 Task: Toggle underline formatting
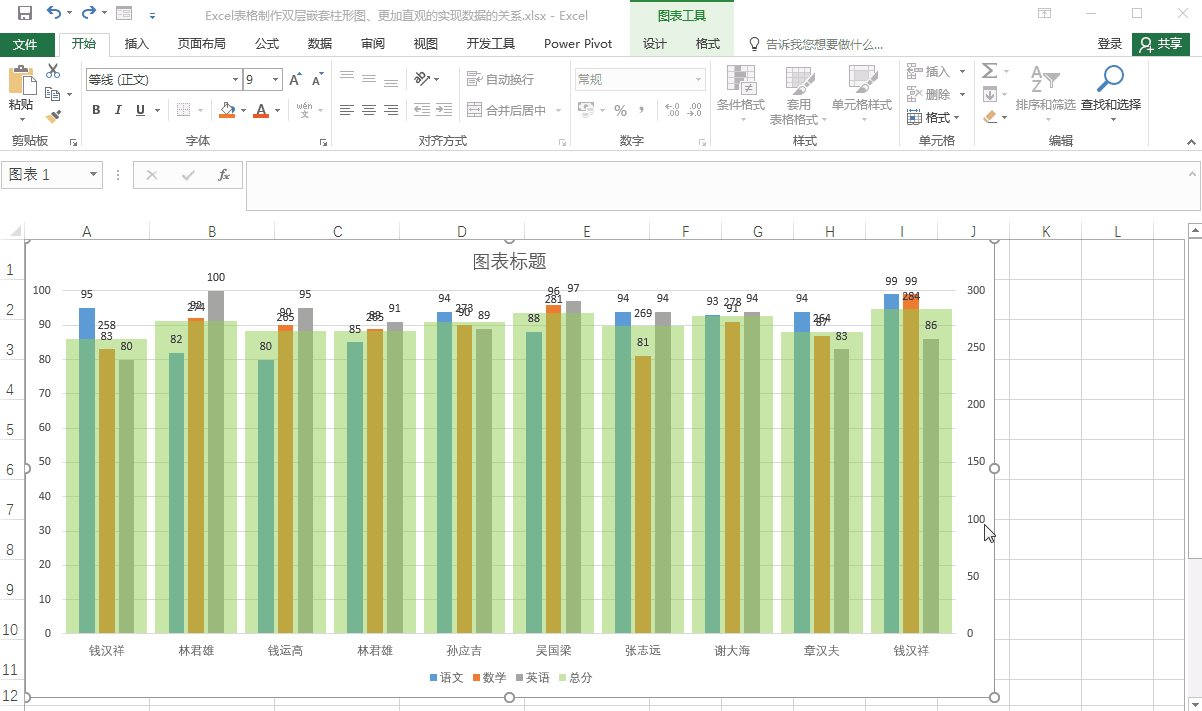(141, 110)
